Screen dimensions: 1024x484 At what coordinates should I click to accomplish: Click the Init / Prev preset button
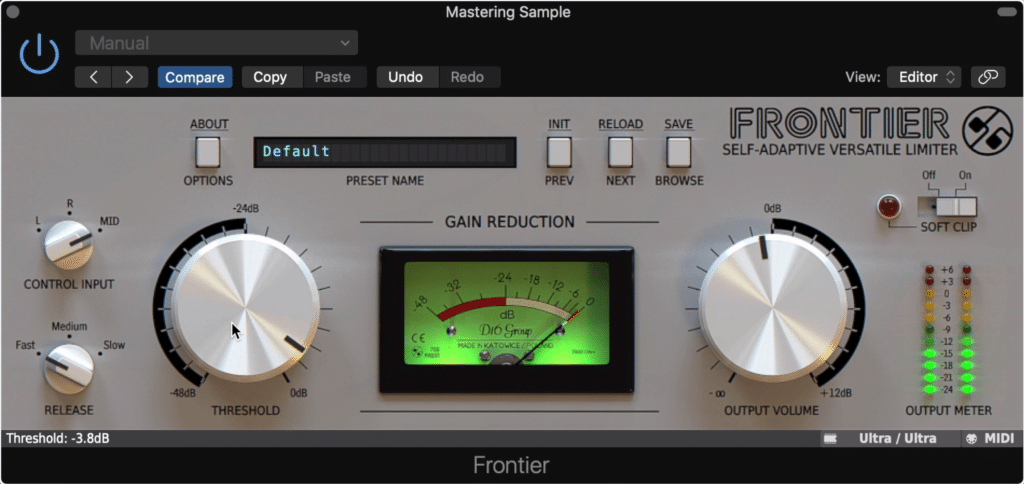pyautogui.click(x=559, y=152)
